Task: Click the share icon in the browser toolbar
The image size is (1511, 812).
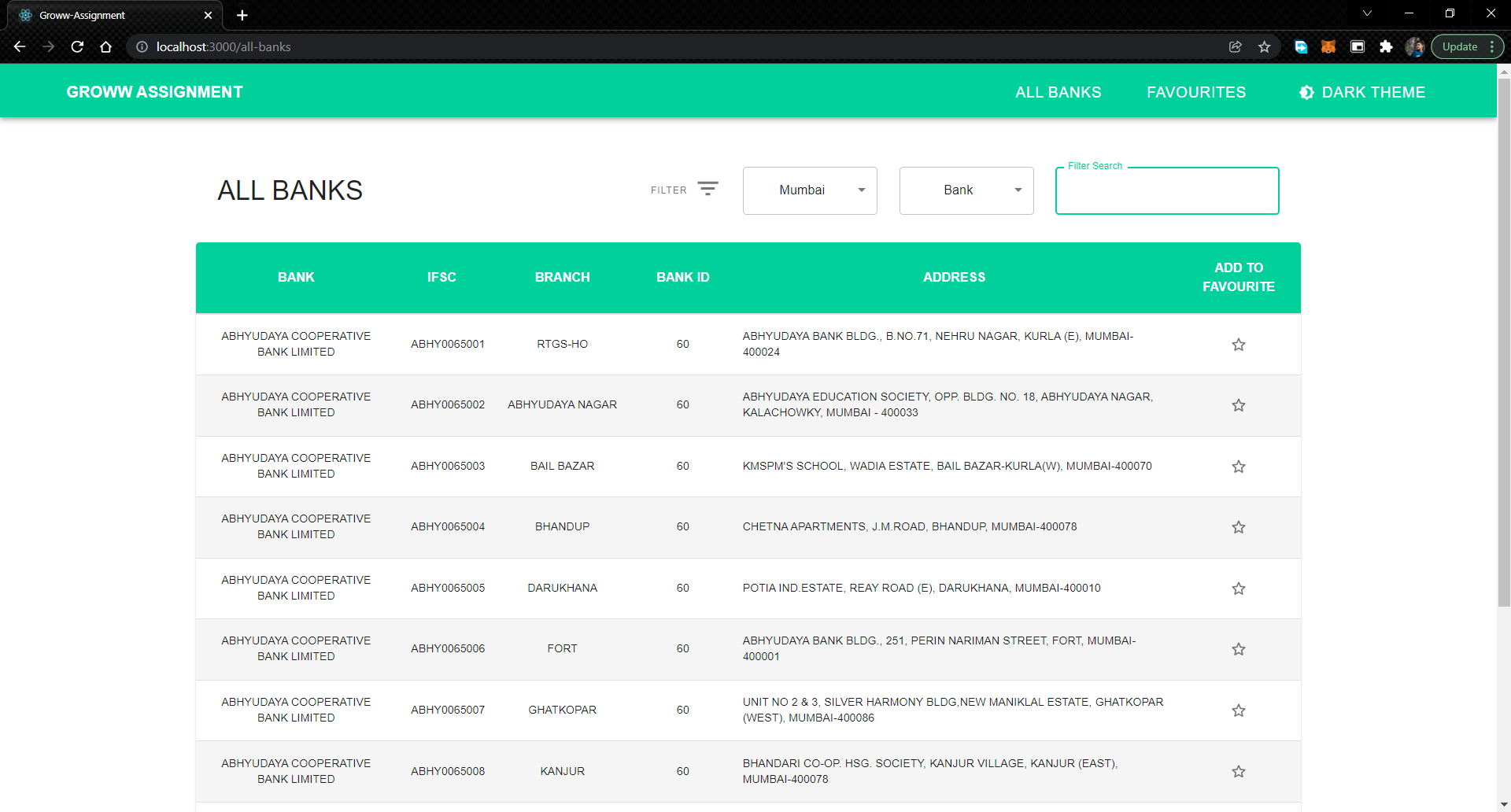Action: [1235, 46]
